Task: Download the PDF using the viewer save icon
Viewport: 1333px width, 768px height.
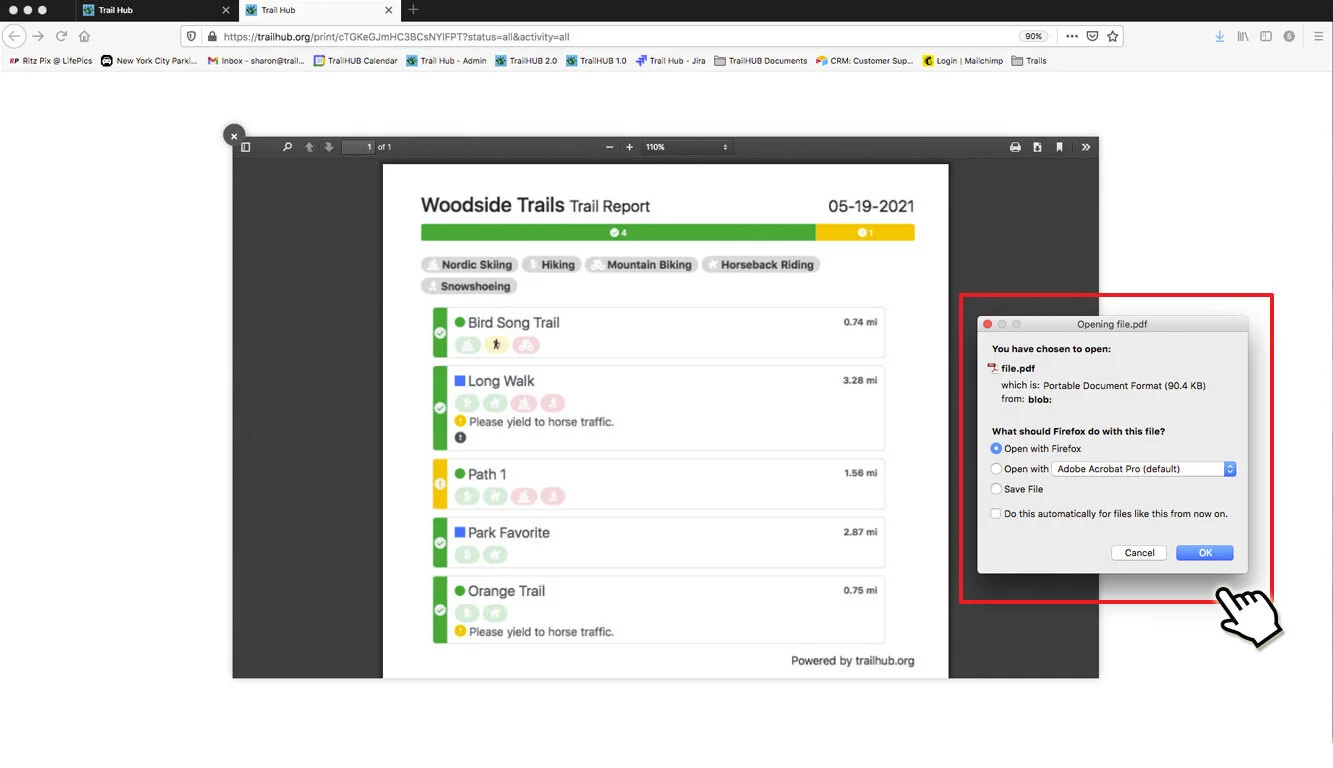Action: (x=1037, y=147)
